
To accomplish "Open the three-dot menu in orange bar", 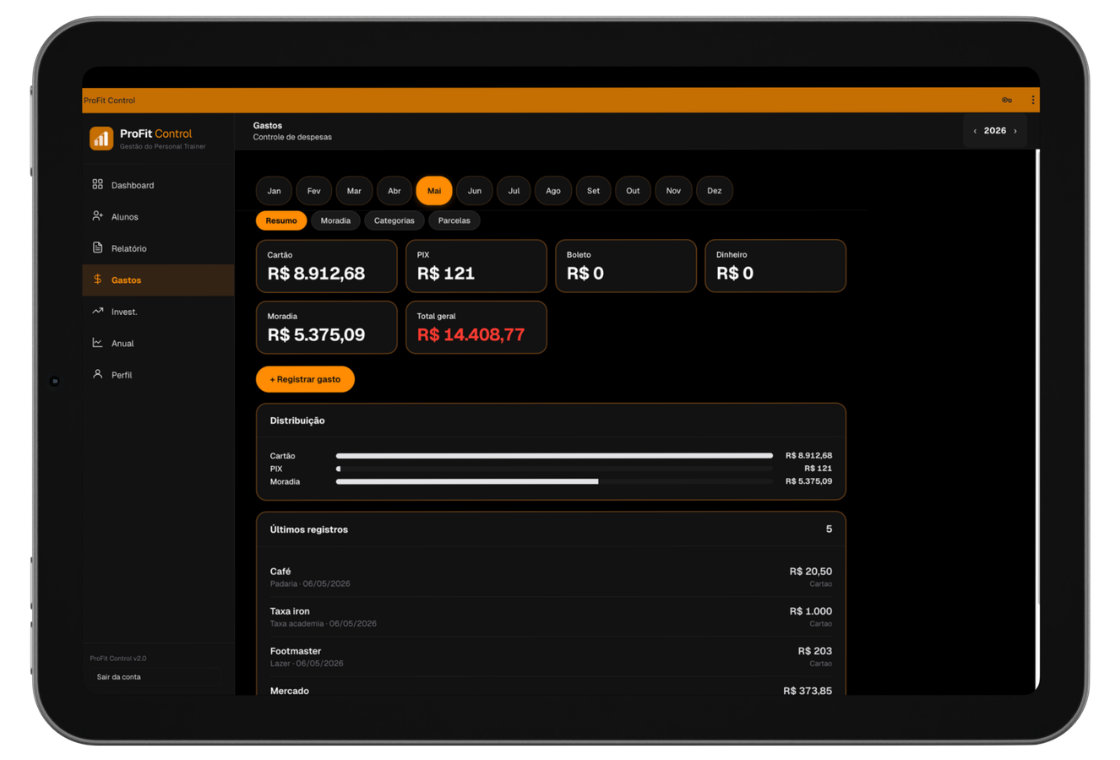I will (x=1033, y=100).
